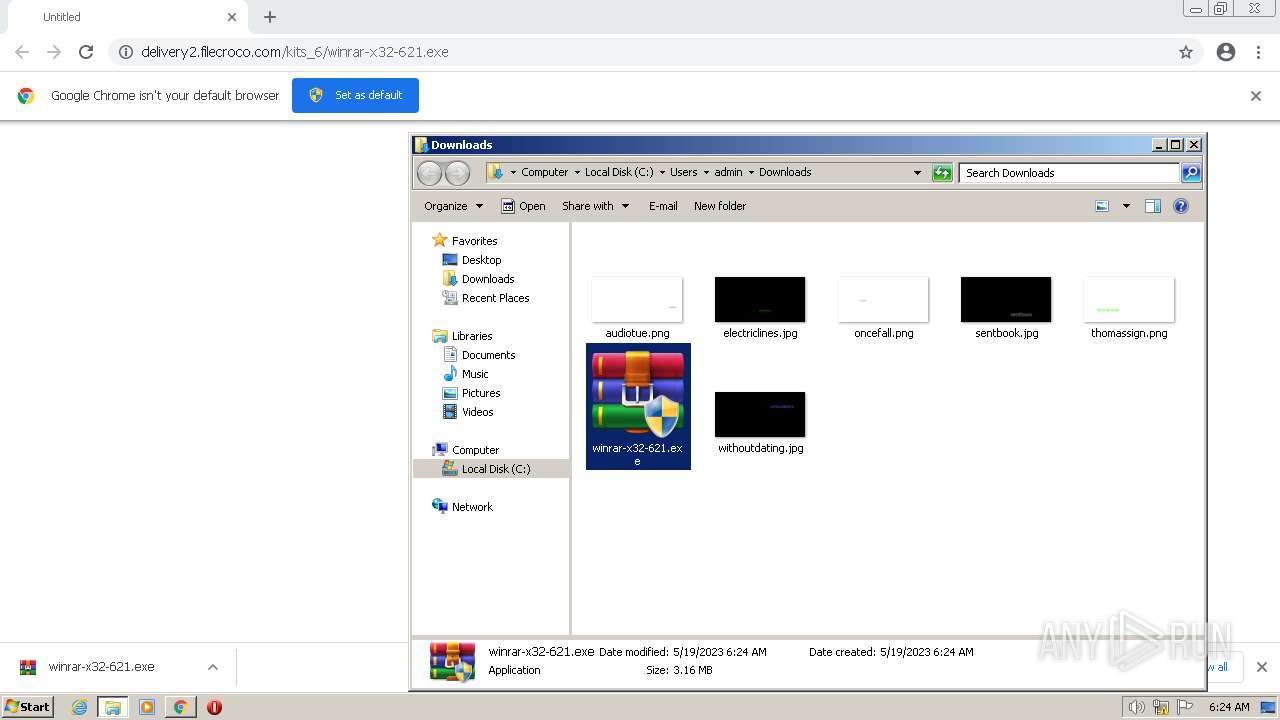Select Desktop in navigation pane
This screenshot has width=1280, height=720.
point(481,260)
